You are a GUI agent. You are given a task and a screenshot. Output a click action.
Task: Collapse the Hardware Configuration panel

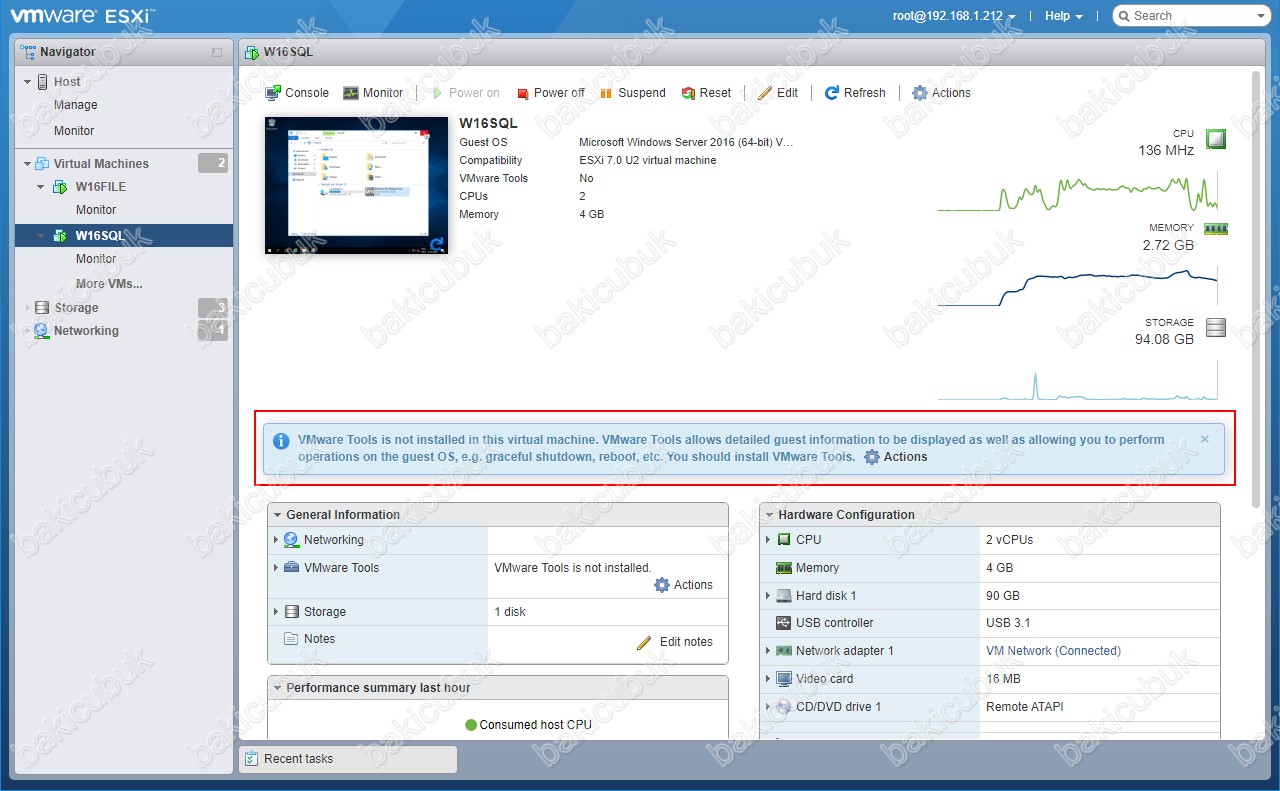(x=769, y=515)
